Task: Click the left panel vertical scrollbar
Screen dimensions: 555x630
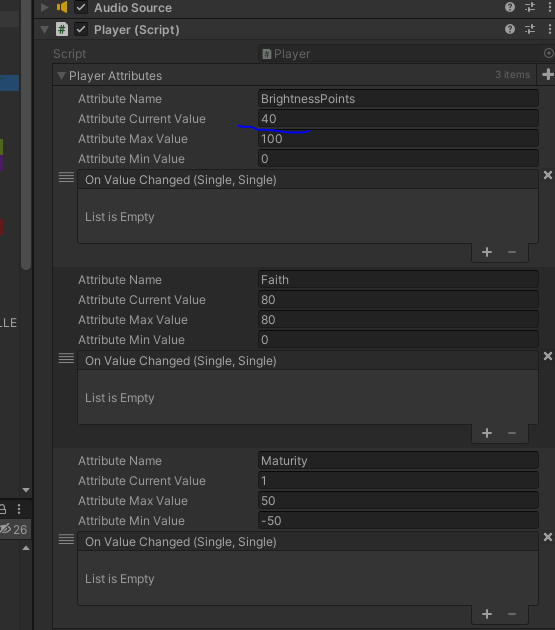Action: click(26, 135)
